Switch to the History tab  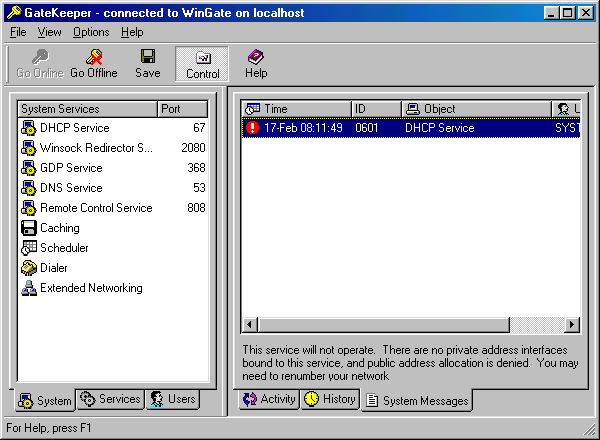tap(330, 399)
